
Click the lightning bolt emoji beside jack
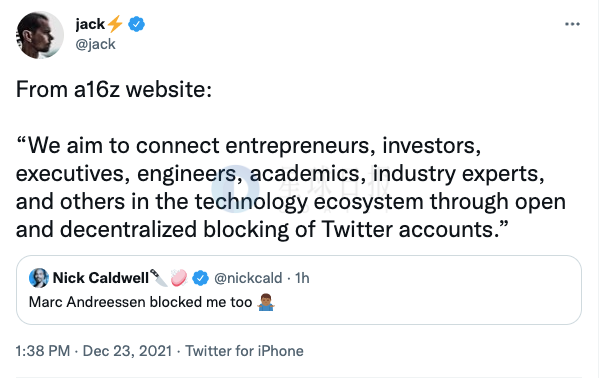[115, 24]
